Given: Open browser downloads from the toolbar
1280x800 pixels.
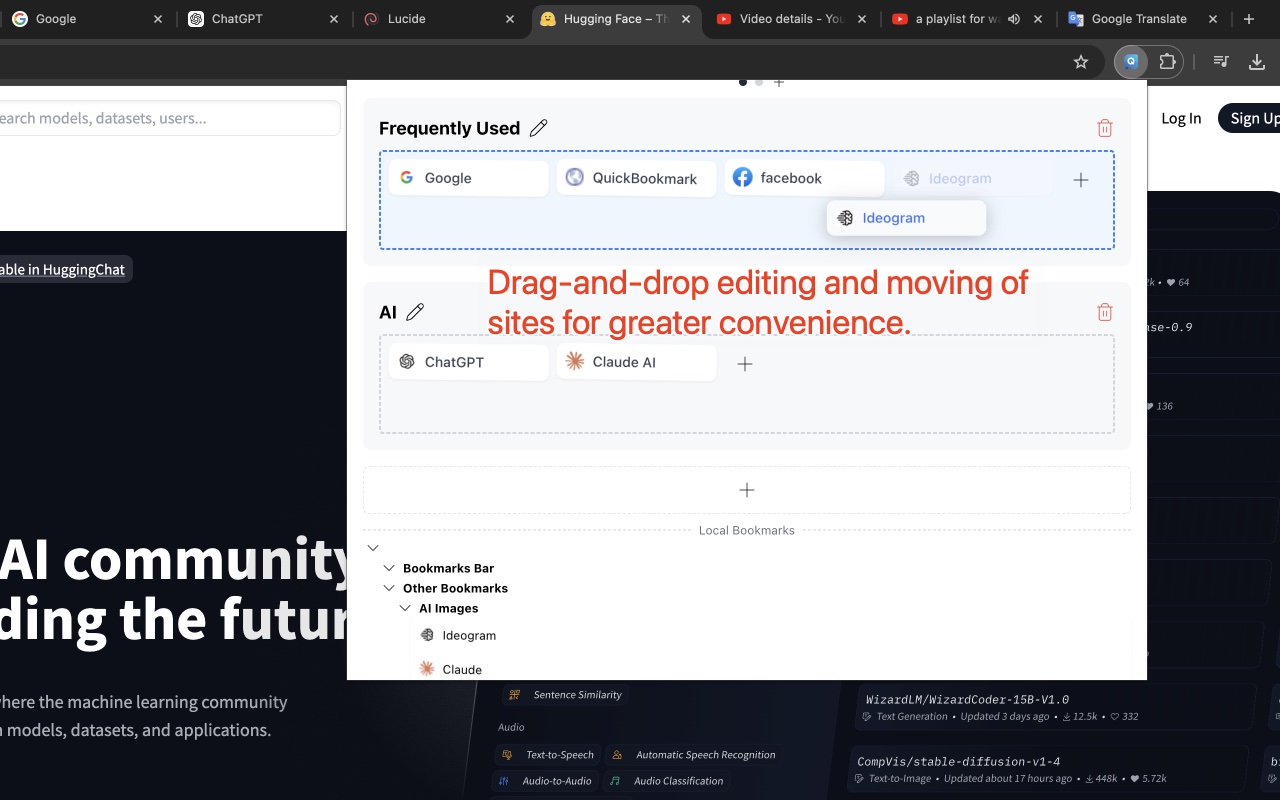Looking at the screenshot, I should coord(1256,61).
